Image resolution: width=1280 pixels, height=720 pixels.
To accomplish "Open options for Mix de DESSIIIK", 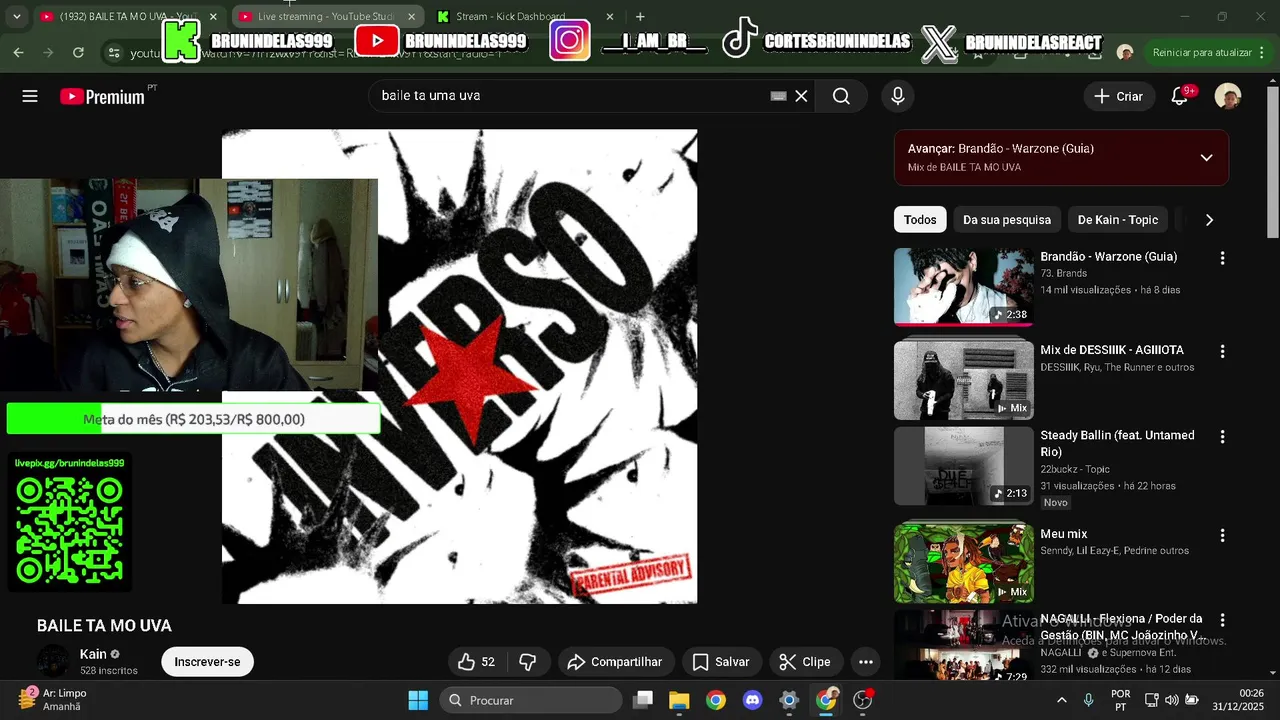I will 1222,352.
